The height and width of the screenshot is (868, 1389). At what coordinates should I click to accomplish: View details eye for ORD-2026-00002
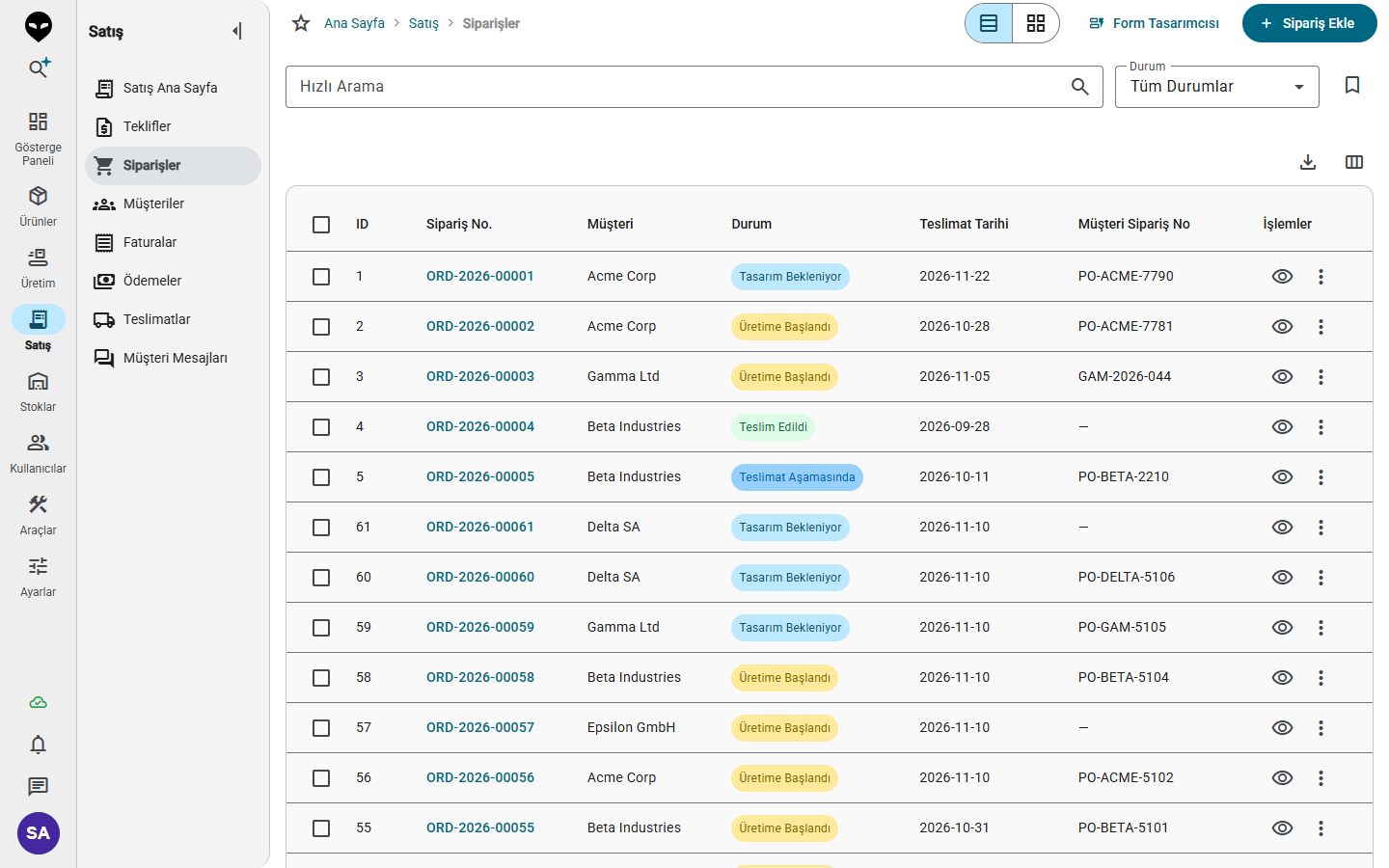pyautogui.click(x=1282, y=327)
